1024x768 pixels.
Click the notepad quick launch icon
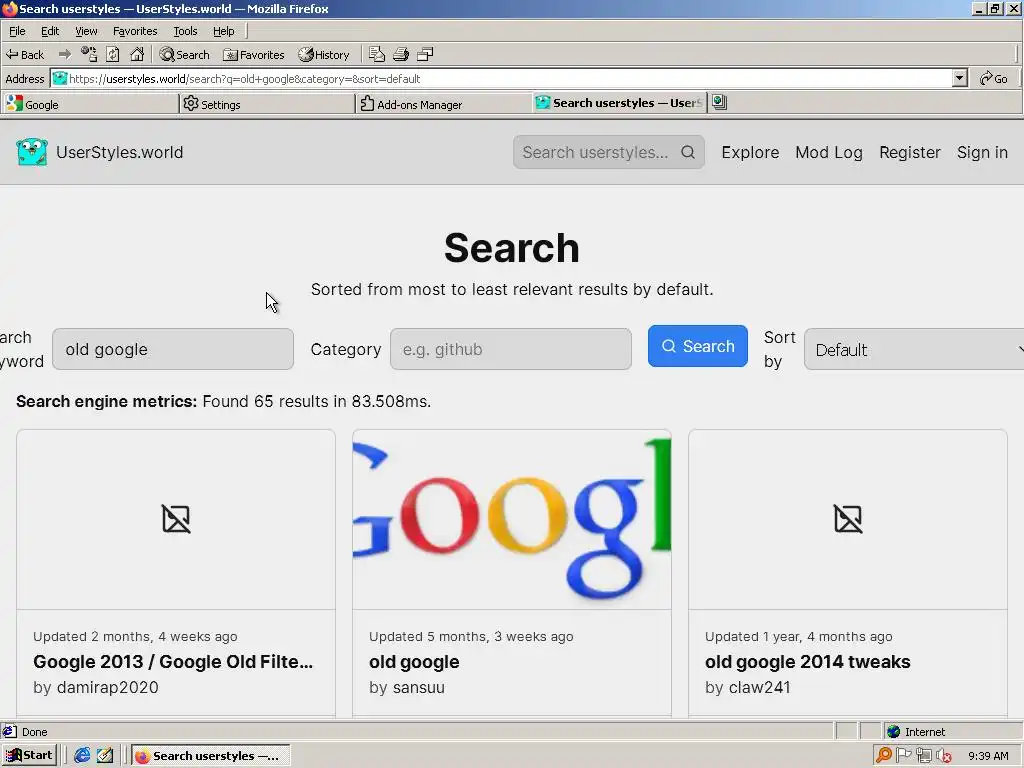[x=105, y=756]
